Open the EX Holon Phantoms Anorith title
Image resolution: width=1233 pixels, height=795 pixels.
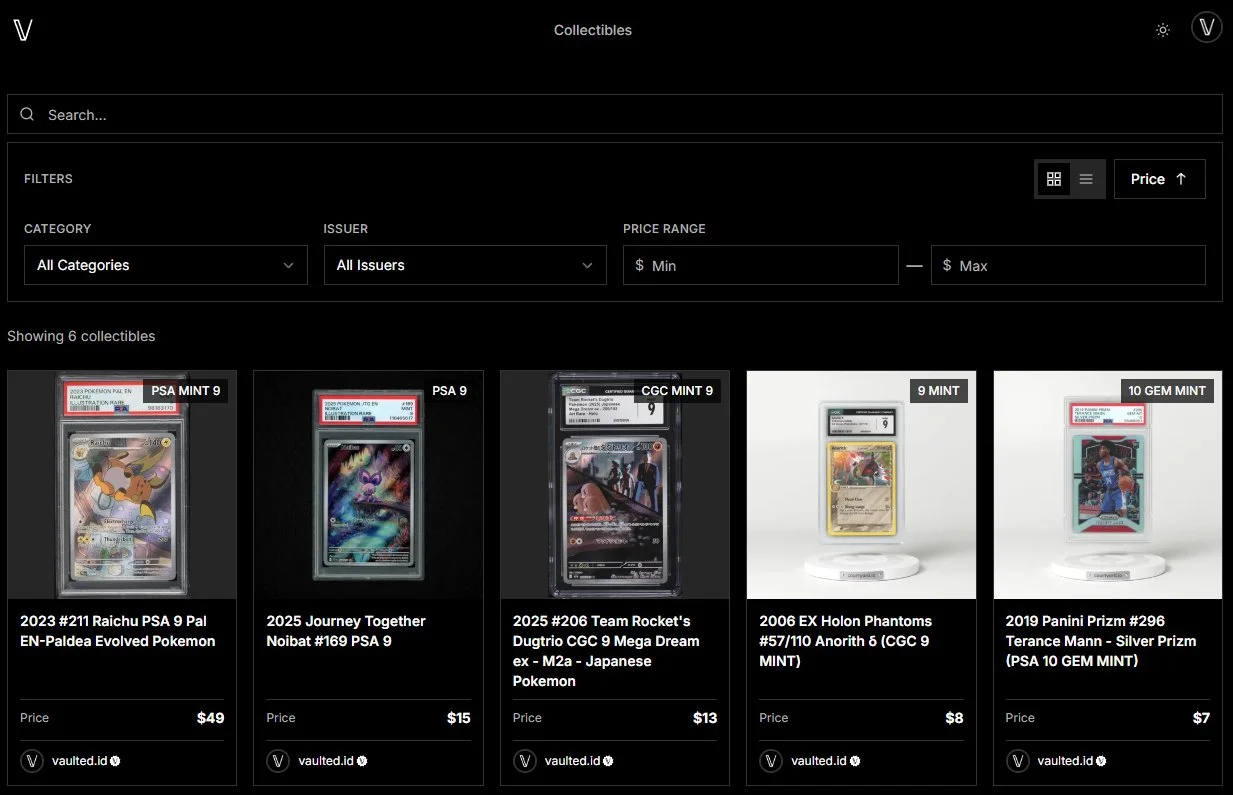point(845,640)
